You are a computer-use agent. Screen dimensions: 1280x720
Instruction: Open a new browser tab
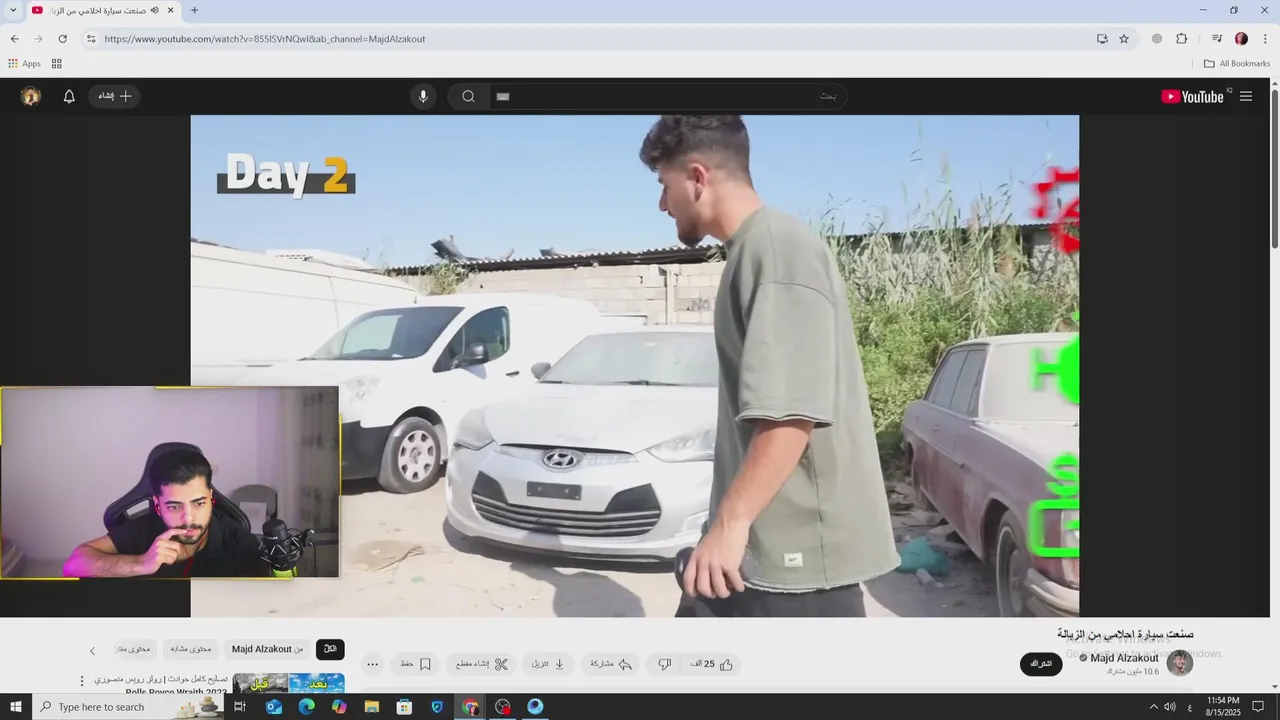coord(194,10)
